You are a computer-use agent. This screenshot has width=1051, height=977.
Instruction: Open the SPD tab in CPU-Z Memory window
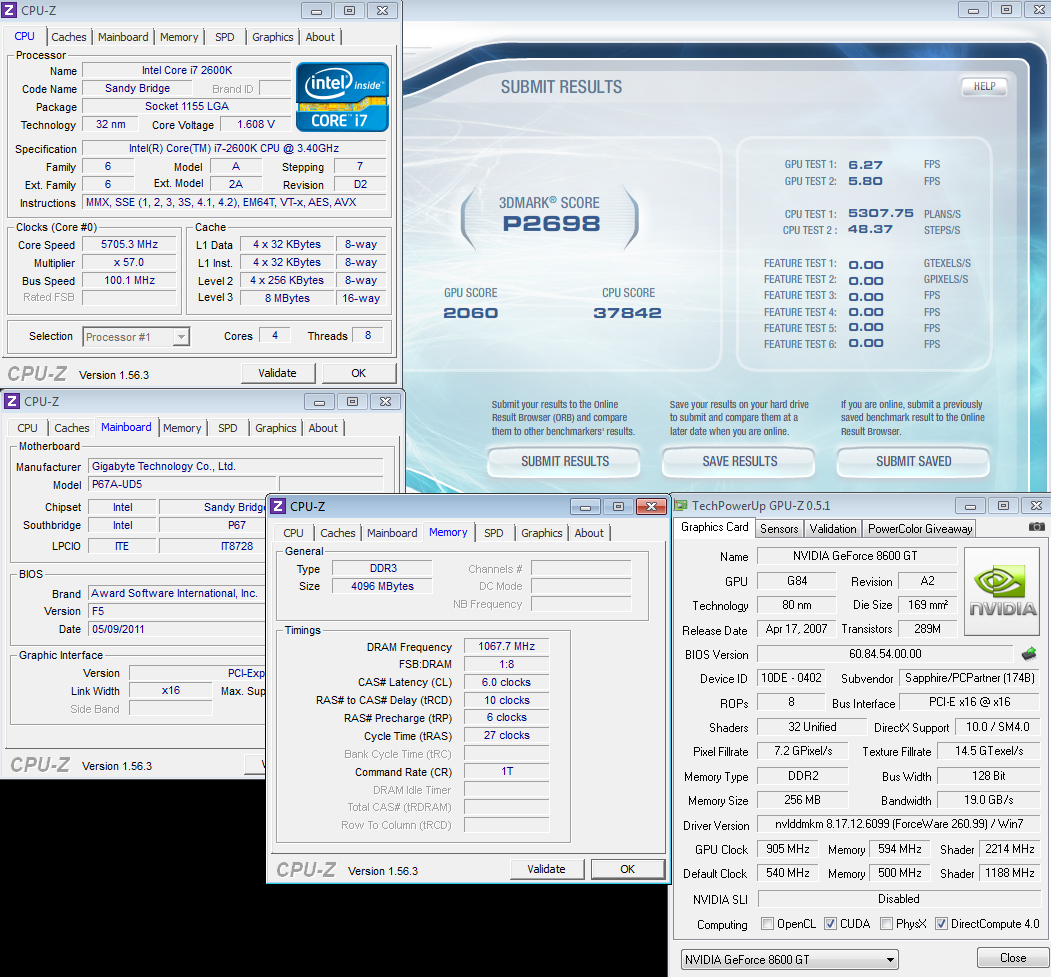click(x=493, y=533)
